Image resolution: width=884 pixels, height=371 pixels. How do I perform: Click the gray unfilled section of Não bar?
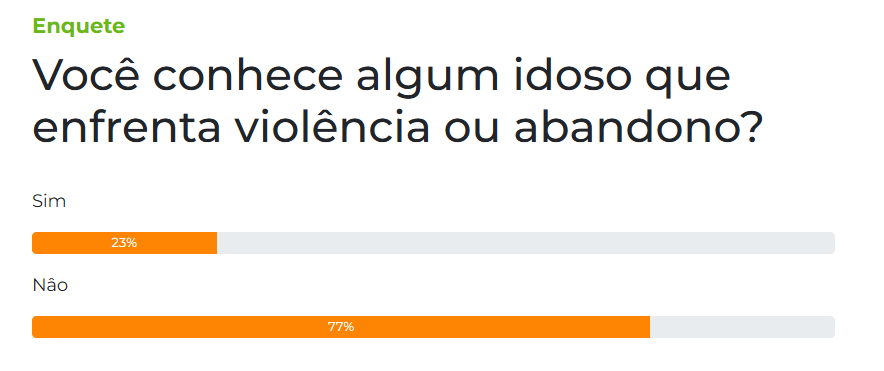(742, 327)
